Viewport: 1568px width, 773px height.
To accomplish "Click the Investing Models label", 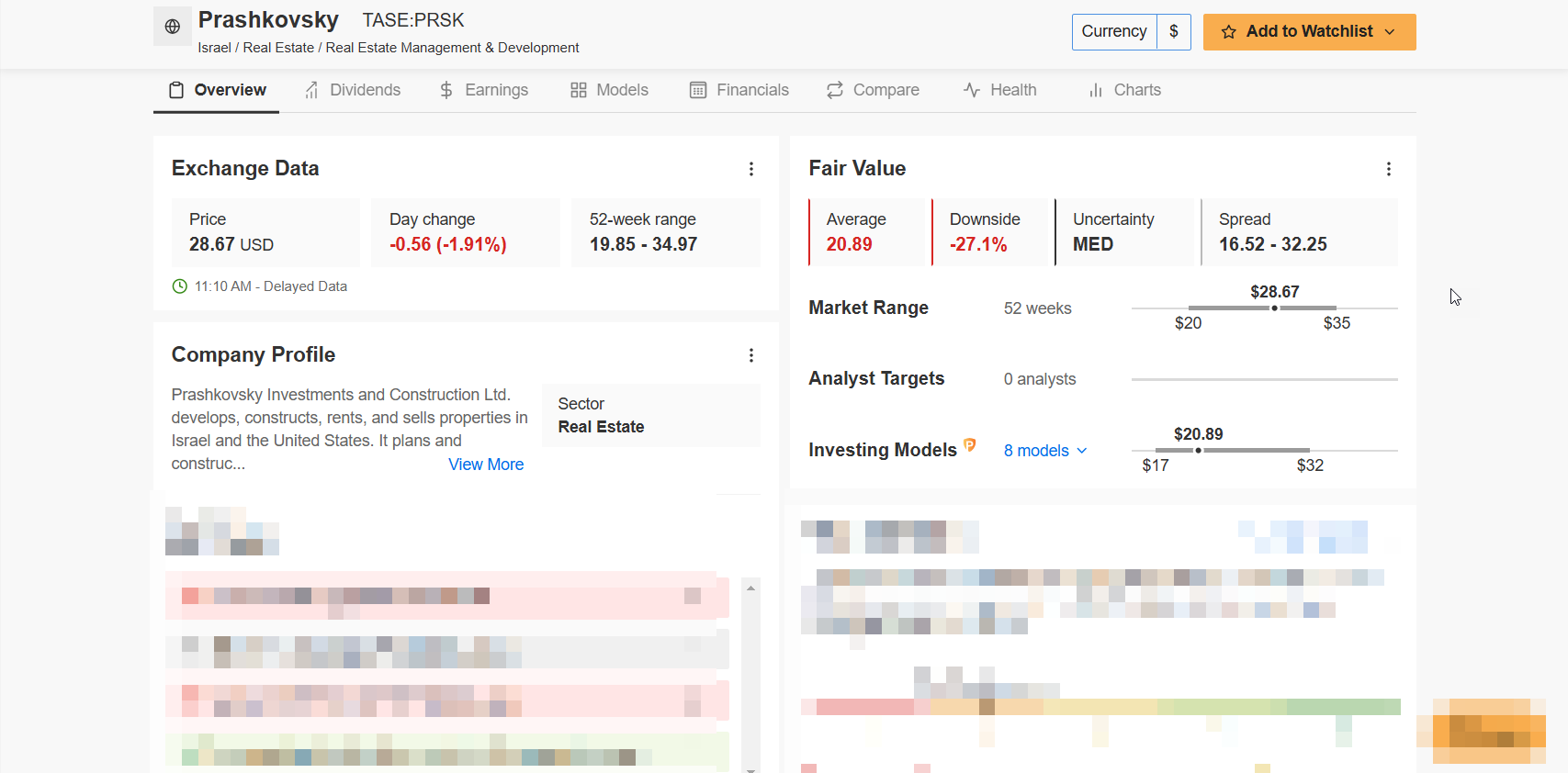I will click(x=883, y=450).
